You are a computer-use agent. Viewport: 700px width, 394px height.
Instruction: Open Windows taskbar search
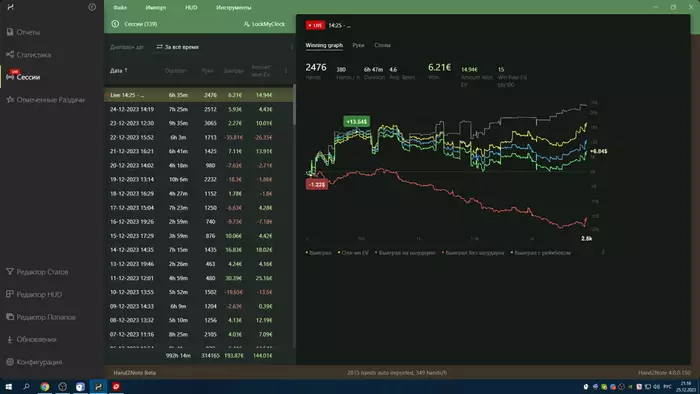pos(26,386)
